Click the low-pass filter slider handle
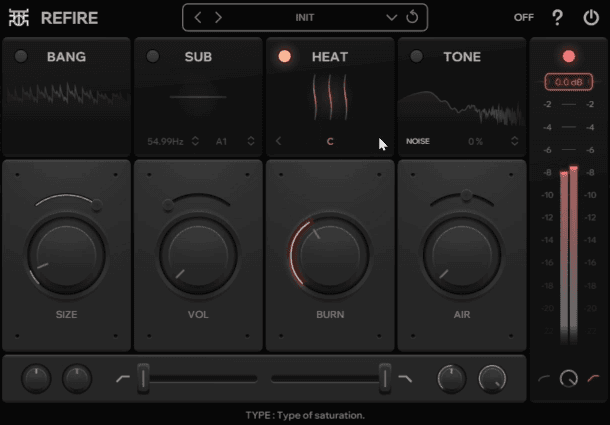Screen dimensions: 610x425 point(385,378)
